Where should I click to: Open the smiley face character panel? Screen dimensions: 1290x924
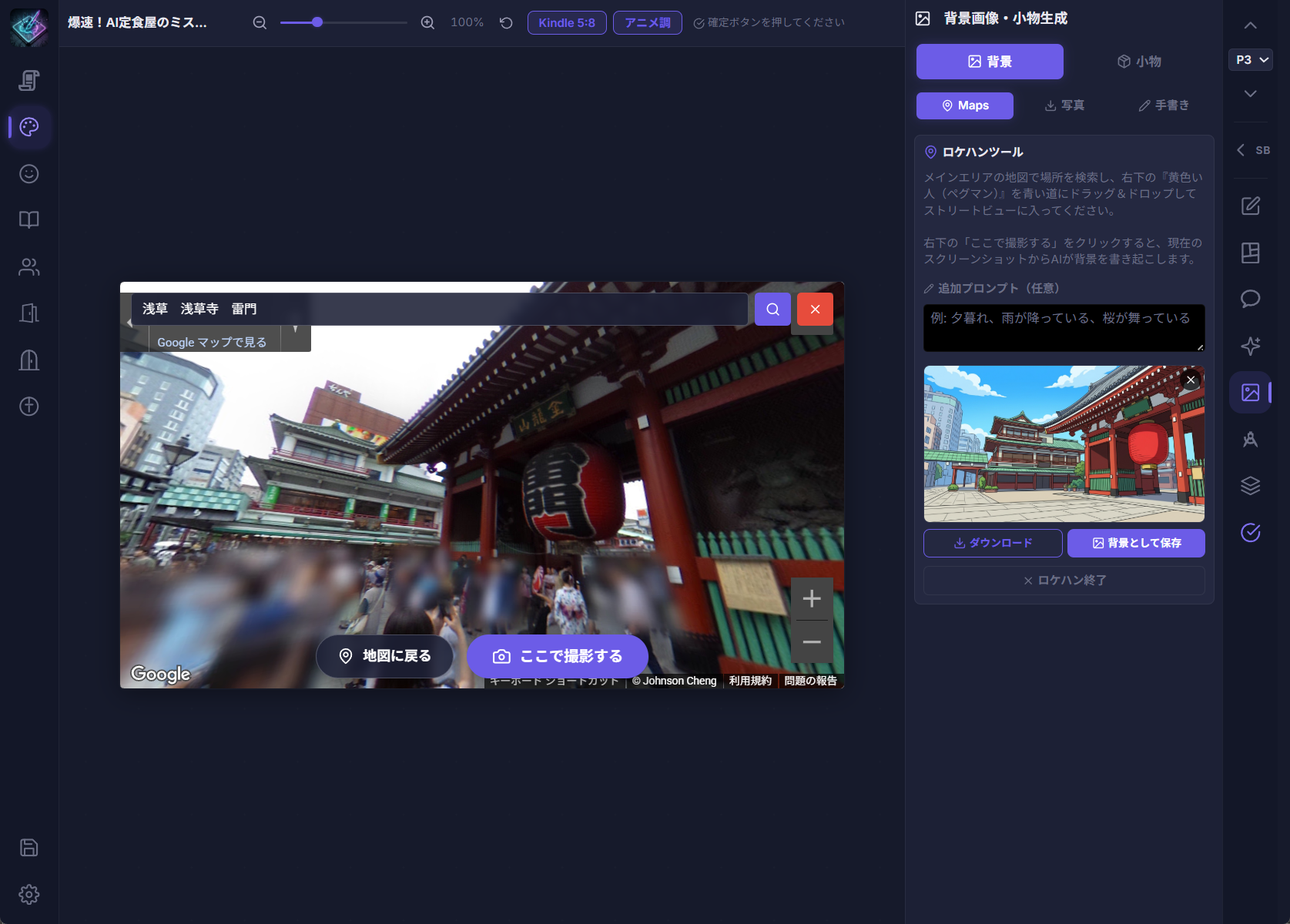(x=29, y=174)
